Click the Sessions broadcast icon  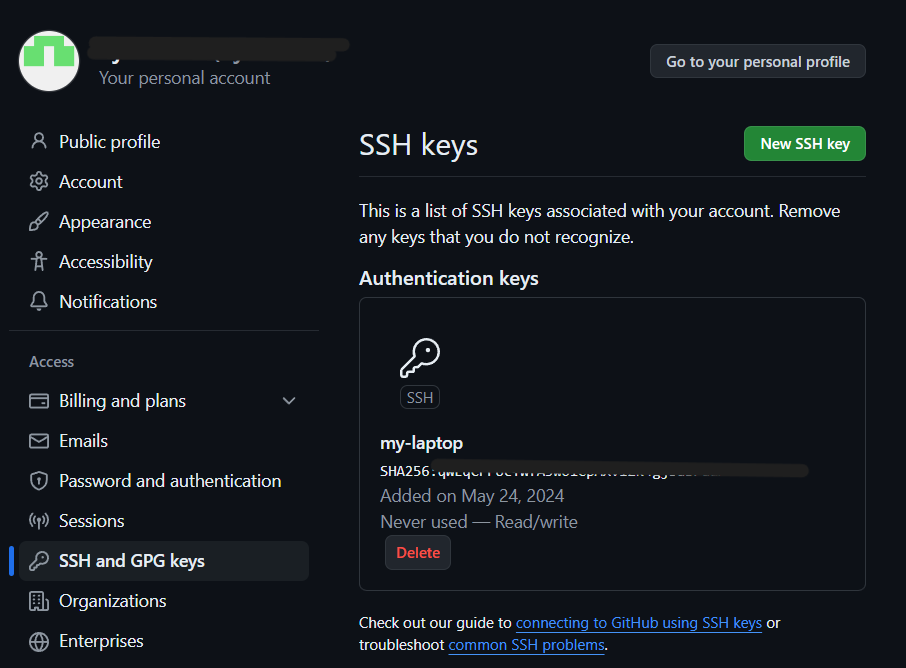[38, 520]
